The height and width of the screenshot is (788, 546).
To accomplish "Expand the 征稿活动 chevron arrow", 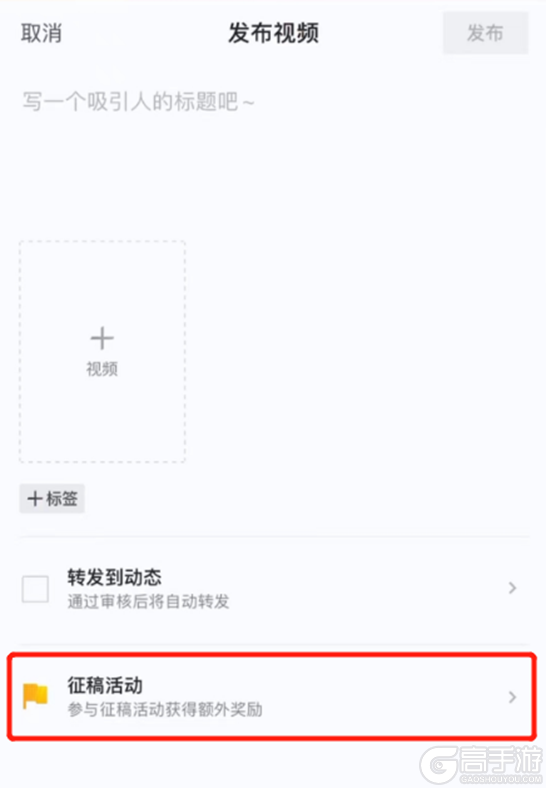I will point(512,697).
